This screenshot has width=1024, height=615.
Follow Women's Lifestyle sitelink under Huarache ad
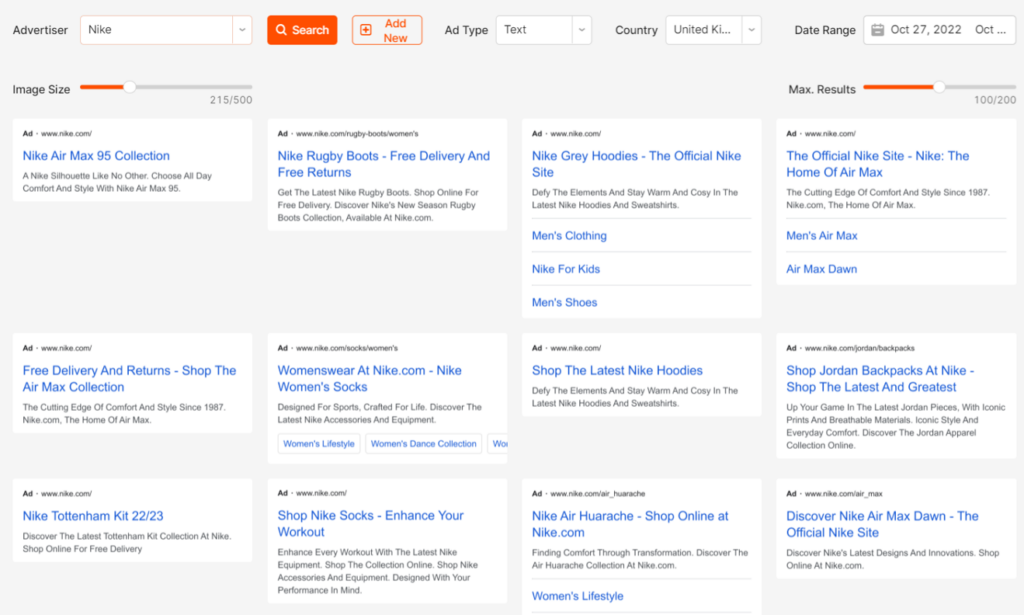[x=577, y=596]
